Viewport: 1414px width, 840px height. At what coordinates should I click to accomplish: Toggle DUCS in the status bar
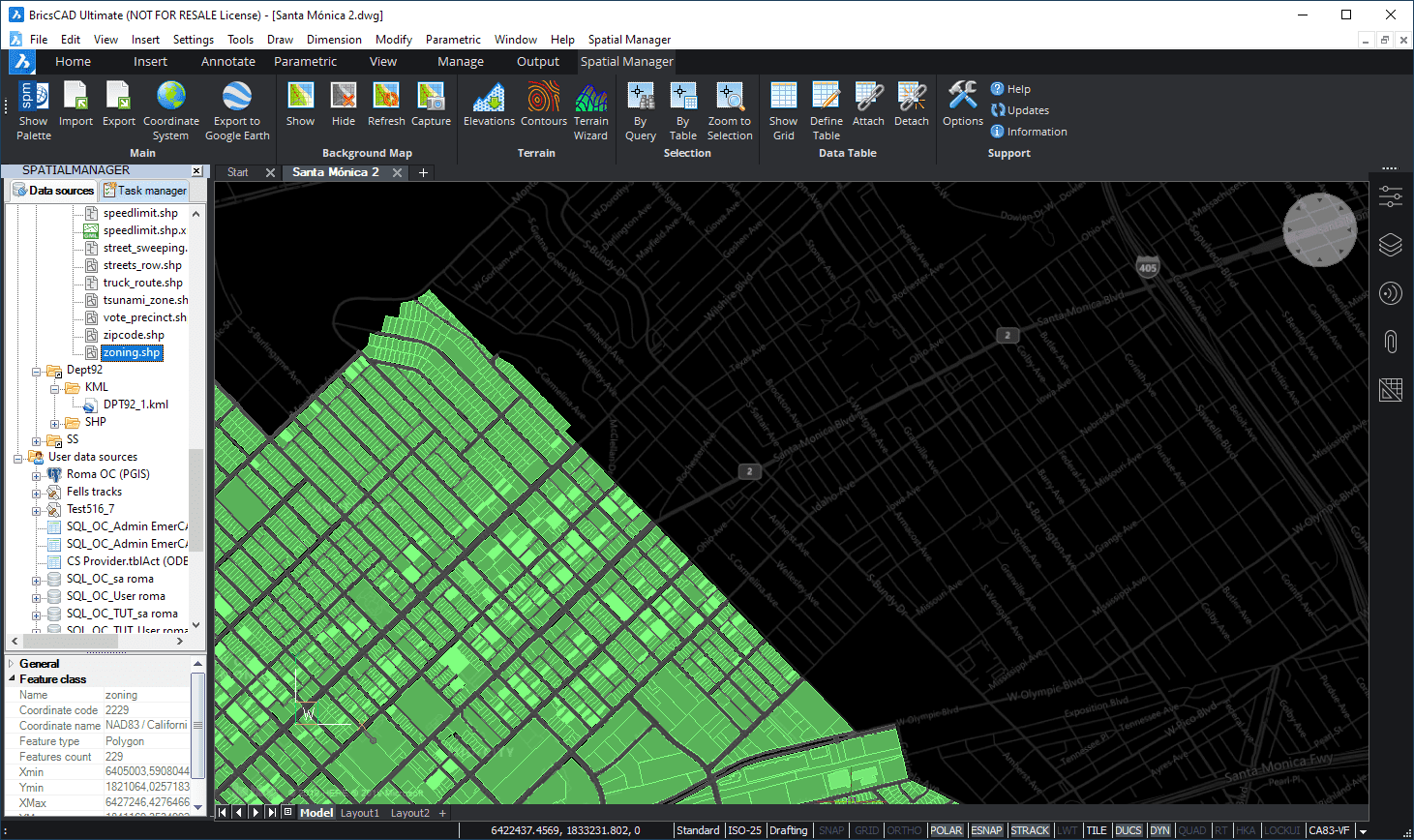1128,830
